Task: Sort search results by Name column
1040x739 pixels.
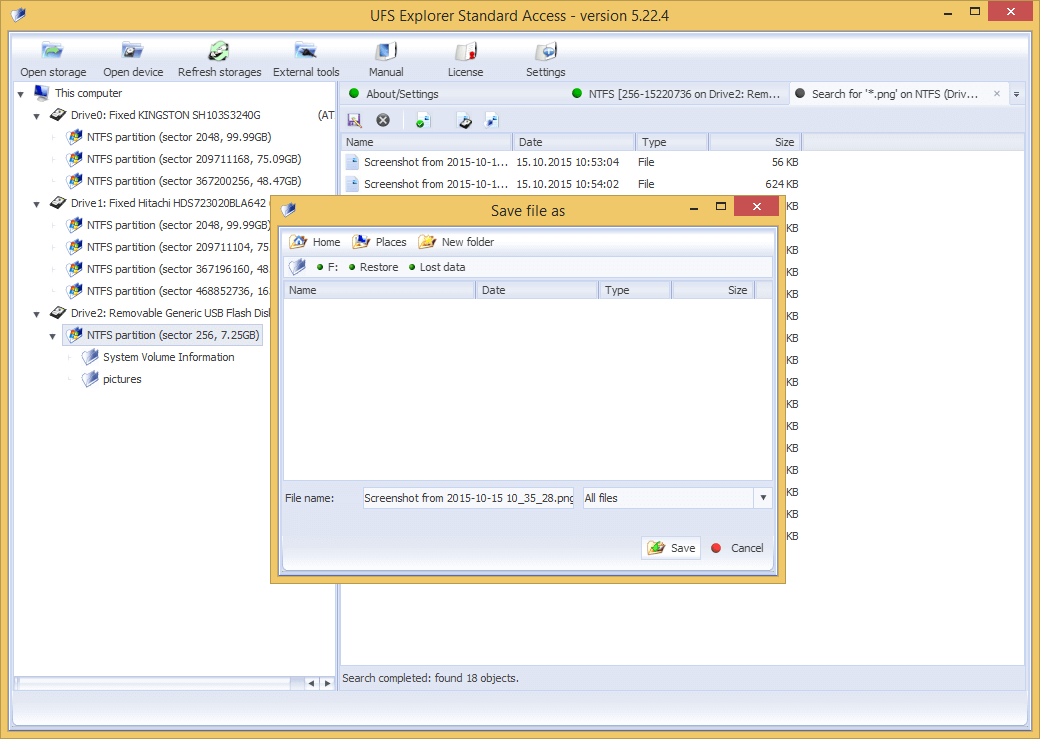Action: pos(426,142)
